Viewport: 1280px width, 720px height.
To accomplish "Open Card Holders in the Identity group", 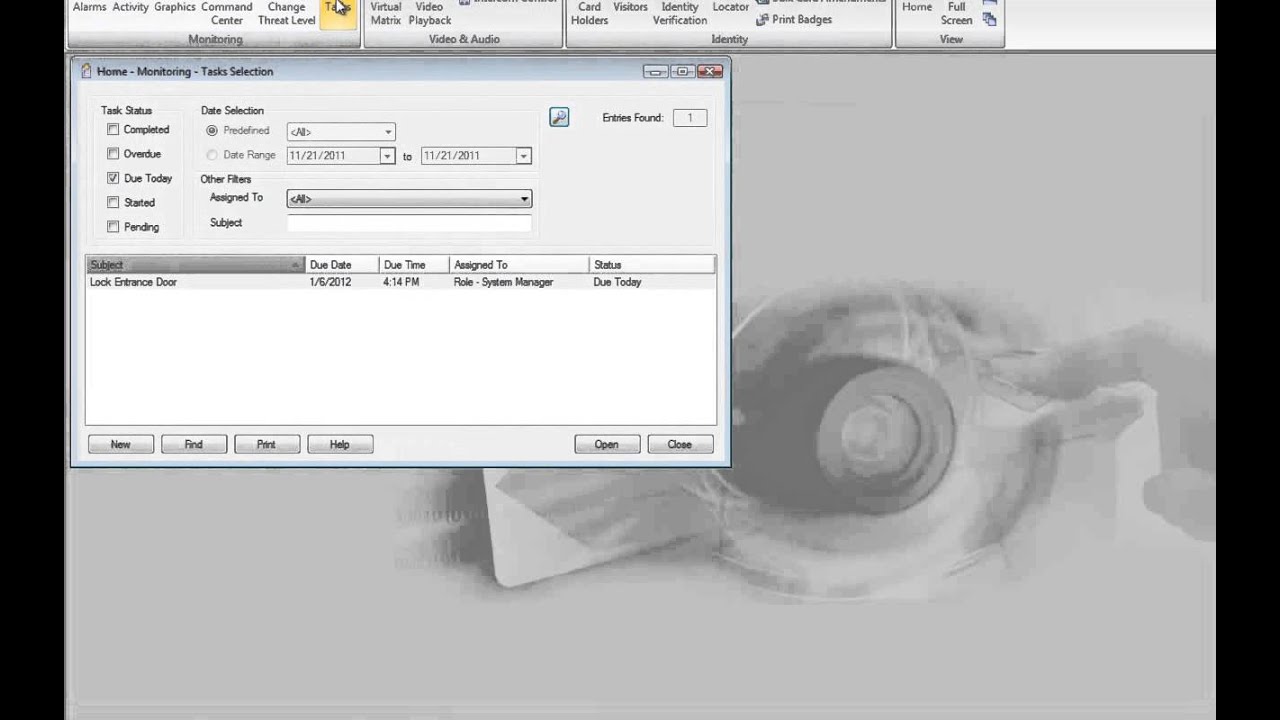I will 590,13.
